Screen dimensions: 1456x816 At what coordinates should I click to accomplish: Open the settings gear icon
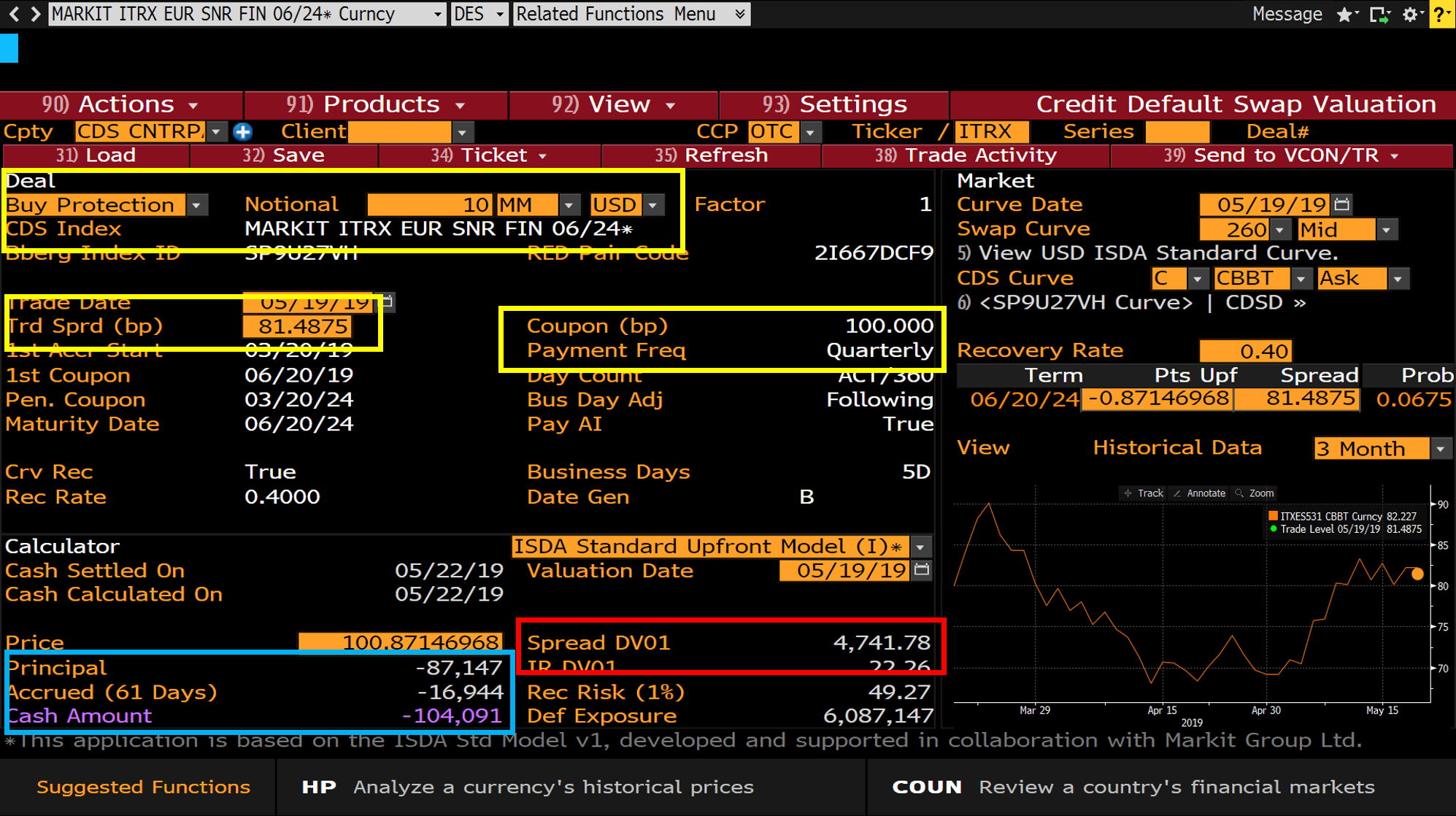click(1410, 15)
